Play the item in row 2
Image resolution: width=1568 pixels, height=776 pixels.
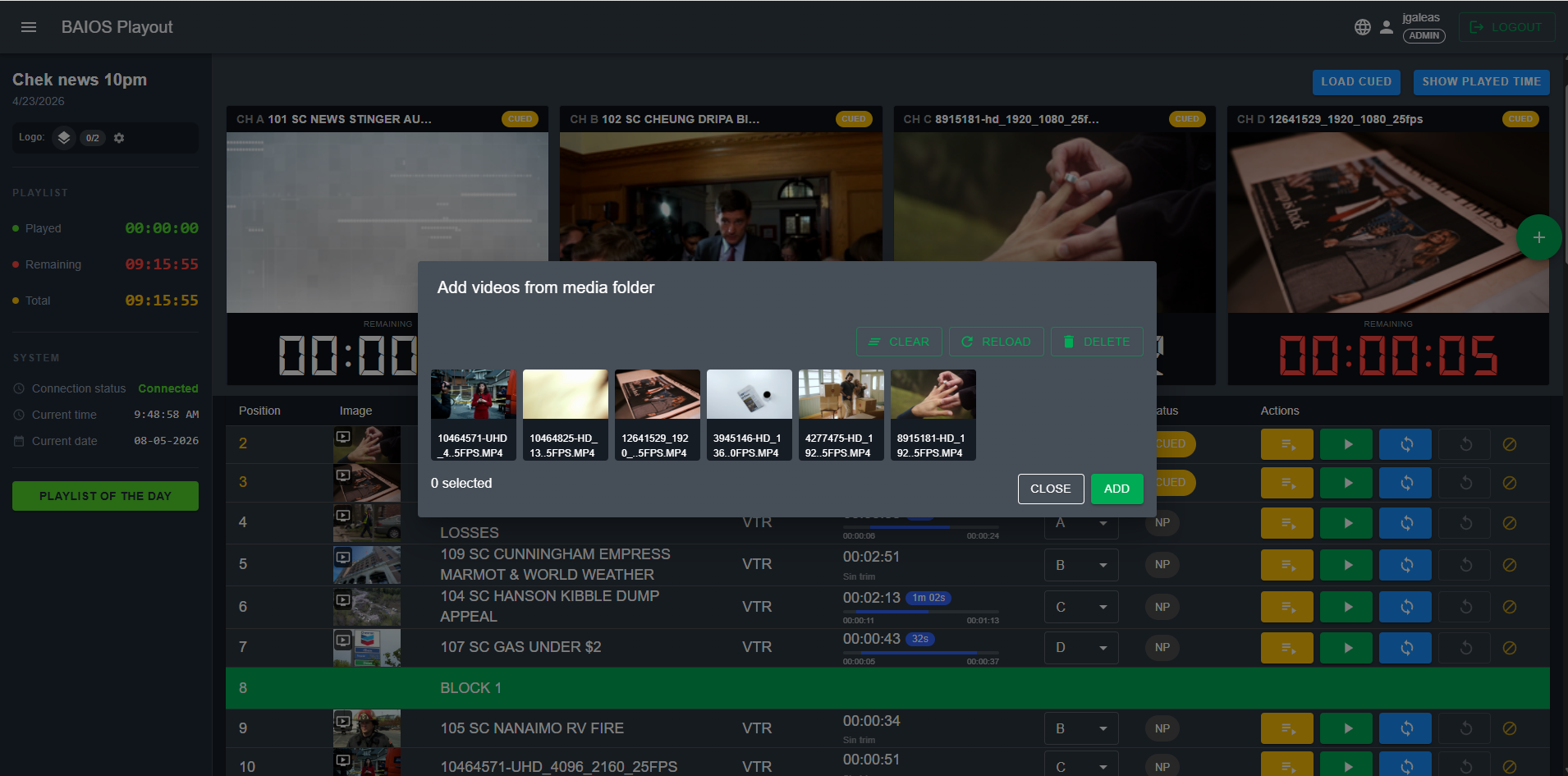pyautogui.click(x=1346, y=444)
